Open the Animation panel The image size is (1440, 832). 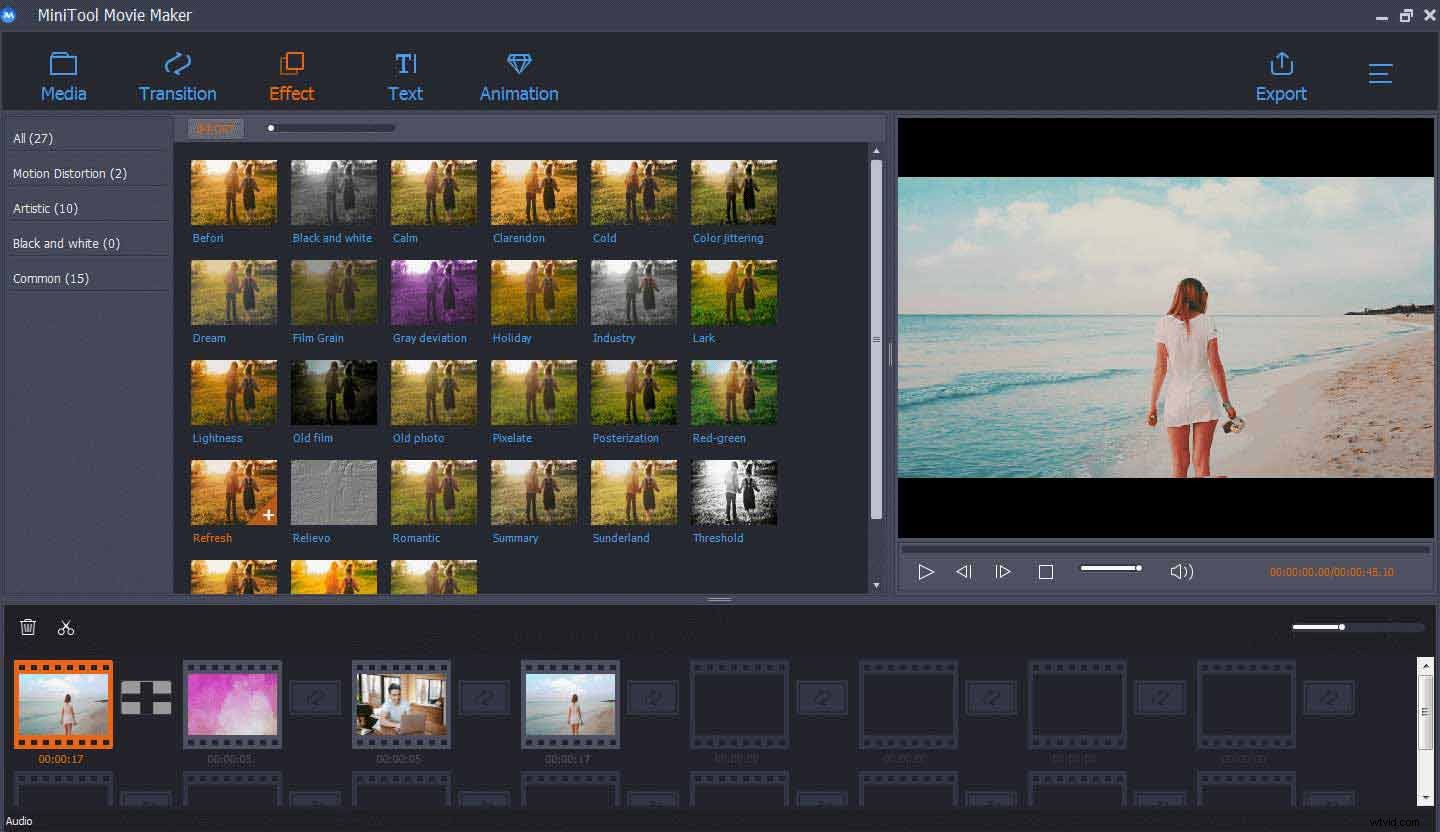pyautogui.click(x=519, y=75)
